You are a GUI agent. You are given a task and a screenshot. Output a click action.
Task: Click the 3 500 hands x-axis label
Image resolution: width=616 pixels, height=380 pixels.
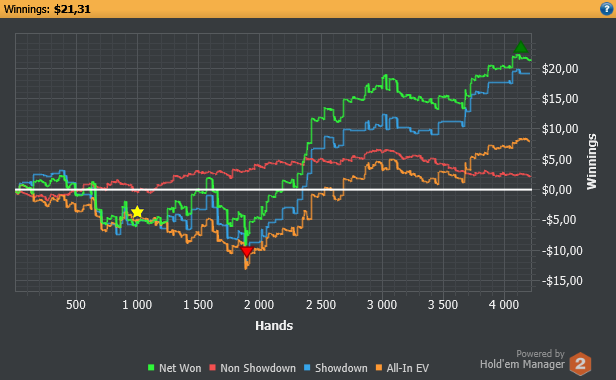(x=443, y=305)
